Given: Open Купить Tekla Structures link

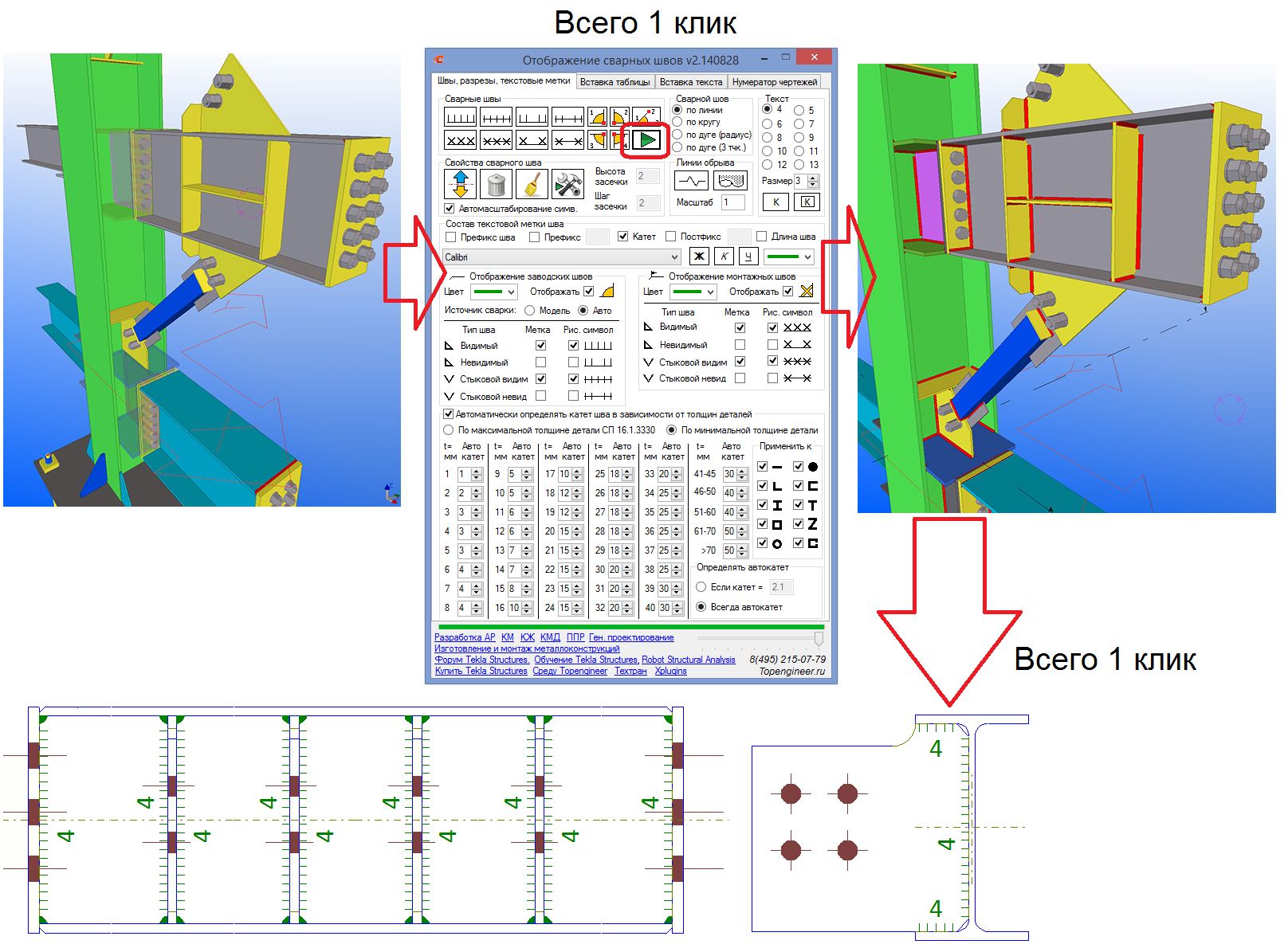Looking at the screenshot, I should 481,671.
